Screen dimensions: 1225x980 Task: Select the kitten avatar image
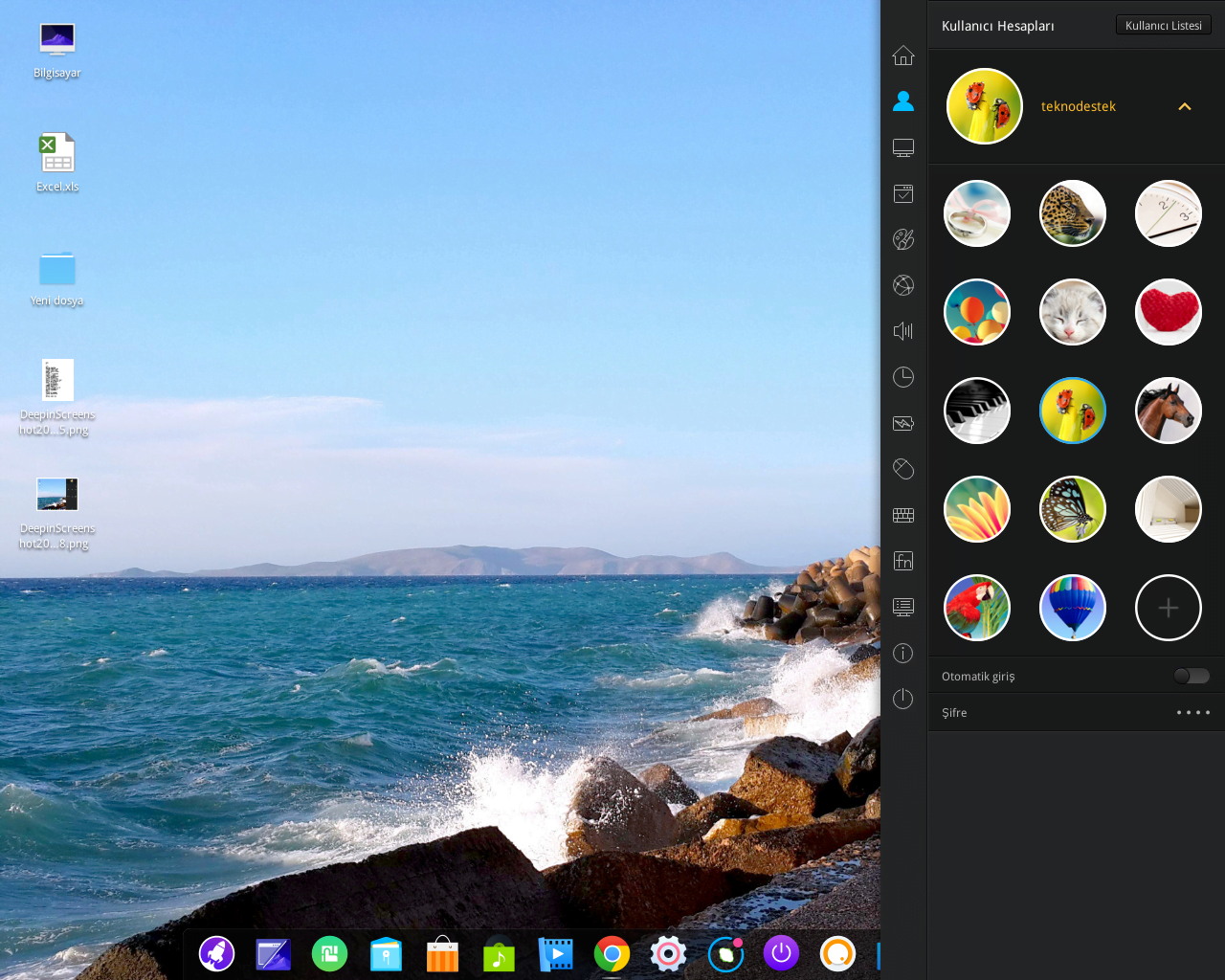(x=1072, y=311)
